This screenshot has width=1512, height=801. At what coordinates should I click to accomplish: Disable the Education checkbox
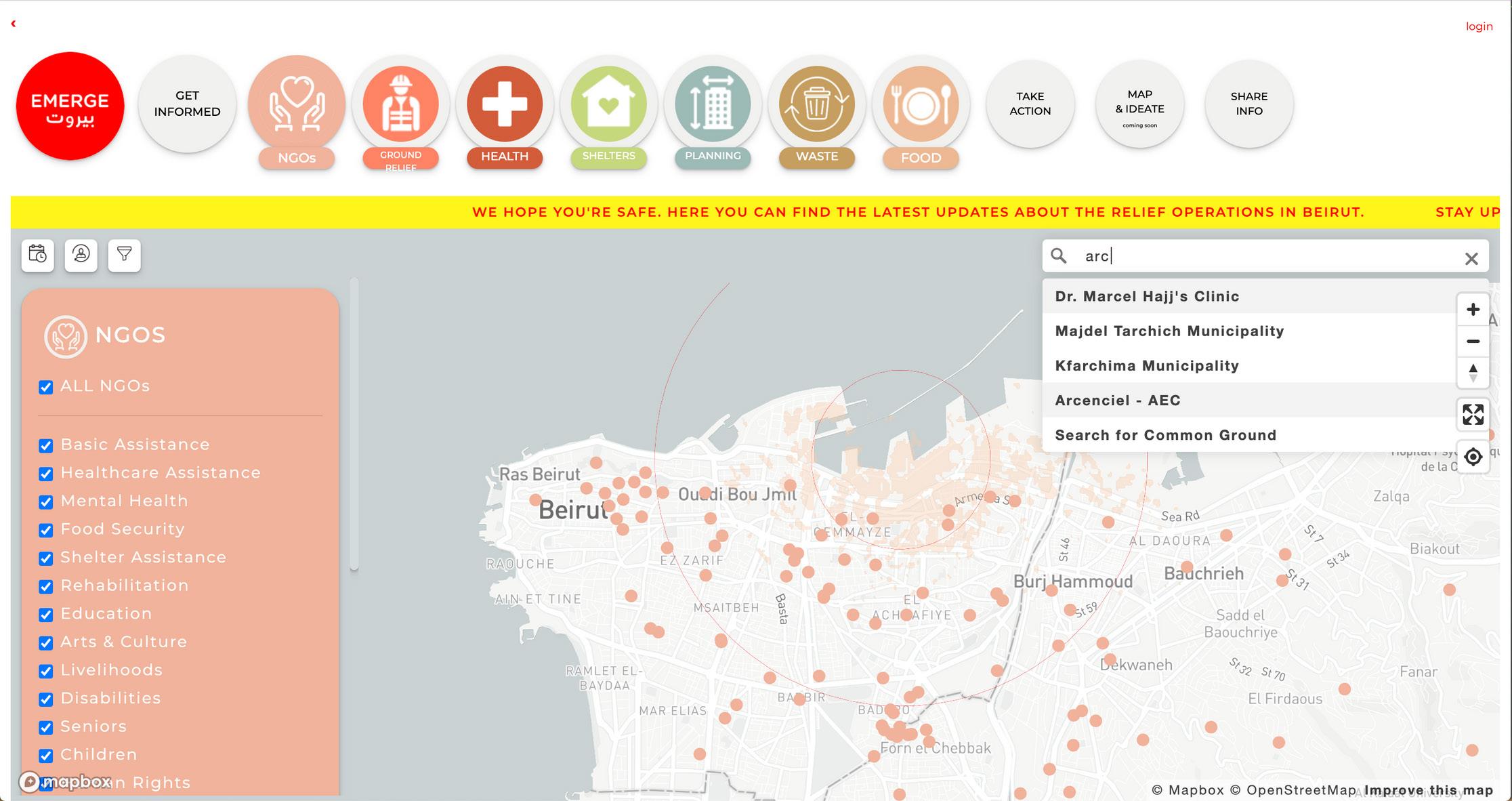46,615
